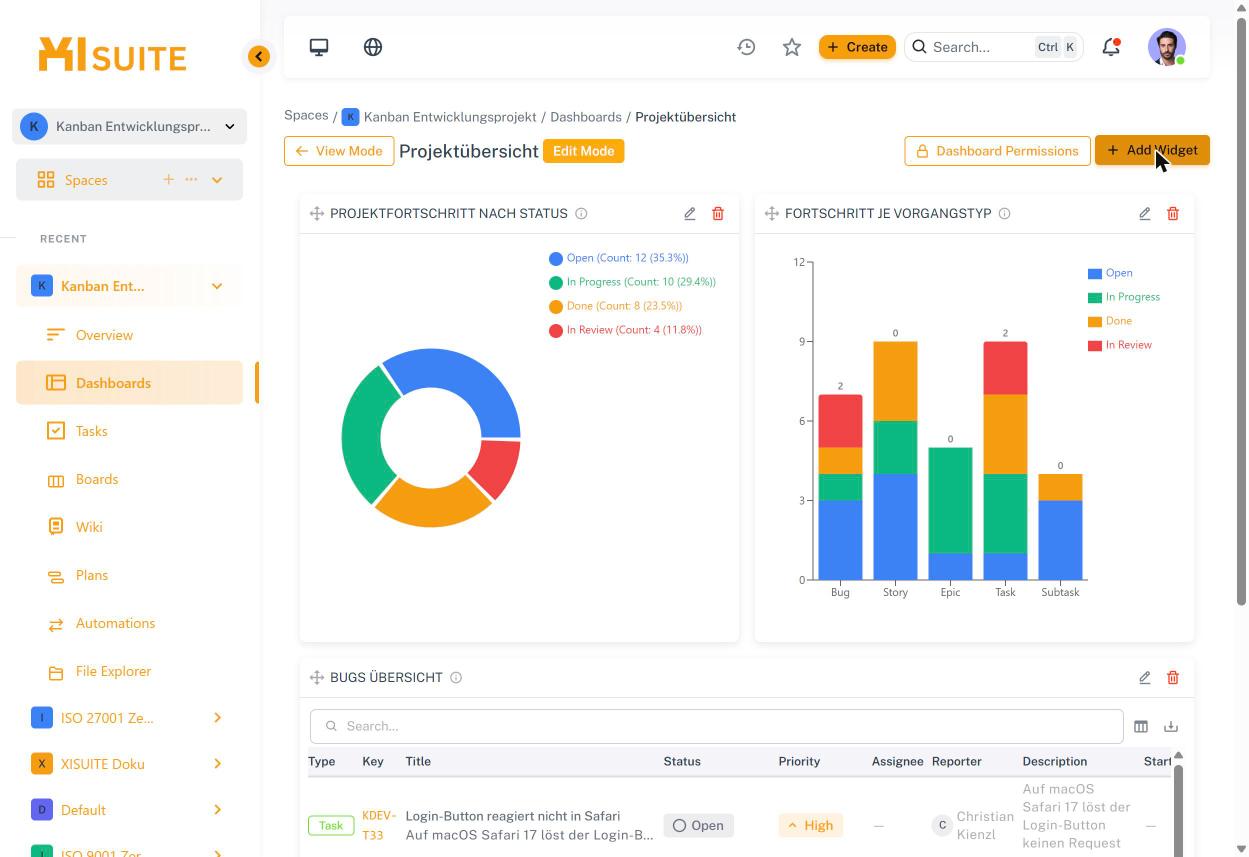The image size is (1249, 857).
Task: Toggle In Progress series in donut legend
Action: pos(632,282)
